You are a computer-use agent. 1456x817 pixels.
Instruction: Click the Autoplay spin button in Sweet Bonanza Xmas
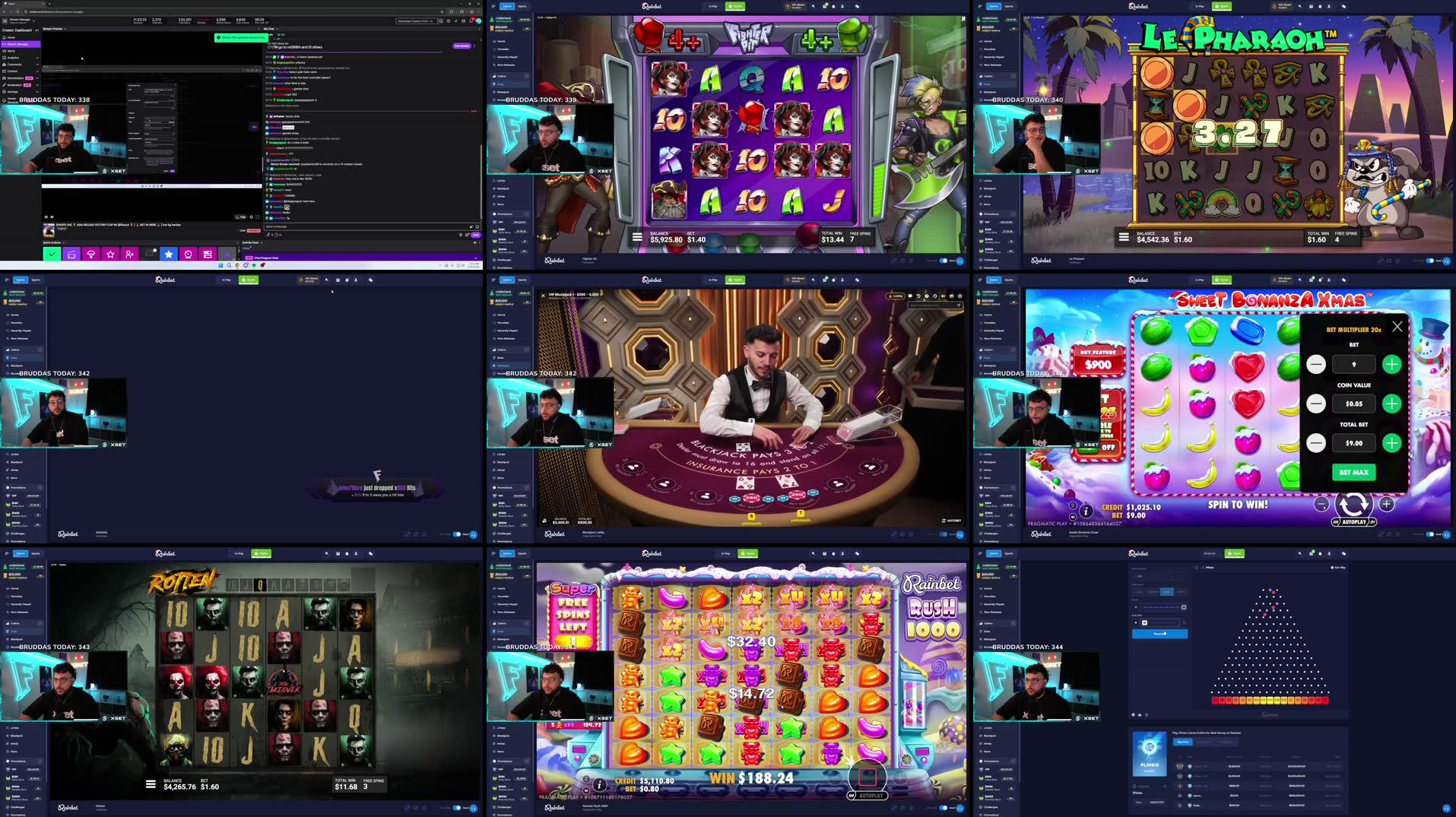tap(1354, 503)
